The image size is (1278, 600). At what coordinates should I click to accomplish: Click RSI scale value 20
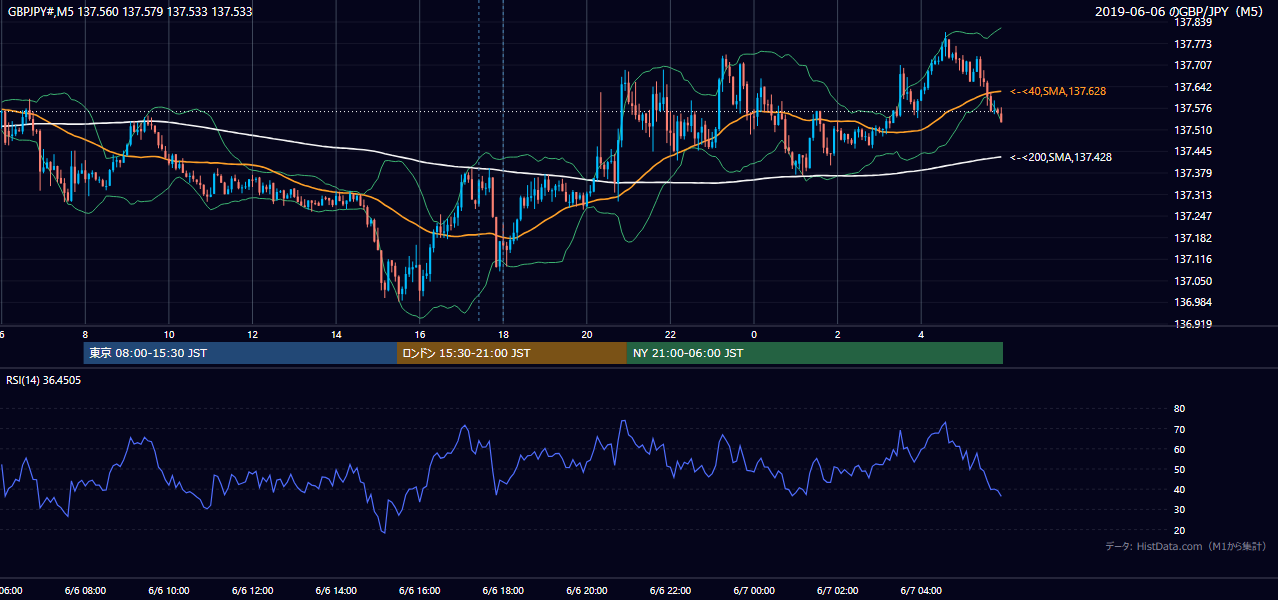[x=1179, y=530]
